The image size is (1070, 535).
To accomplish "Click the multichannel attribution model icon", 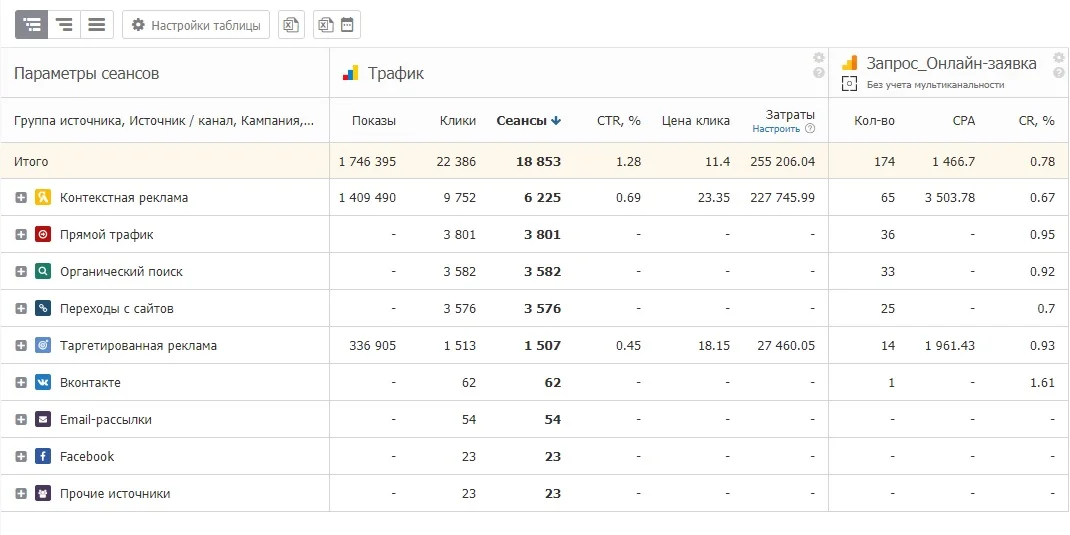I will click(x=849, y=84).
